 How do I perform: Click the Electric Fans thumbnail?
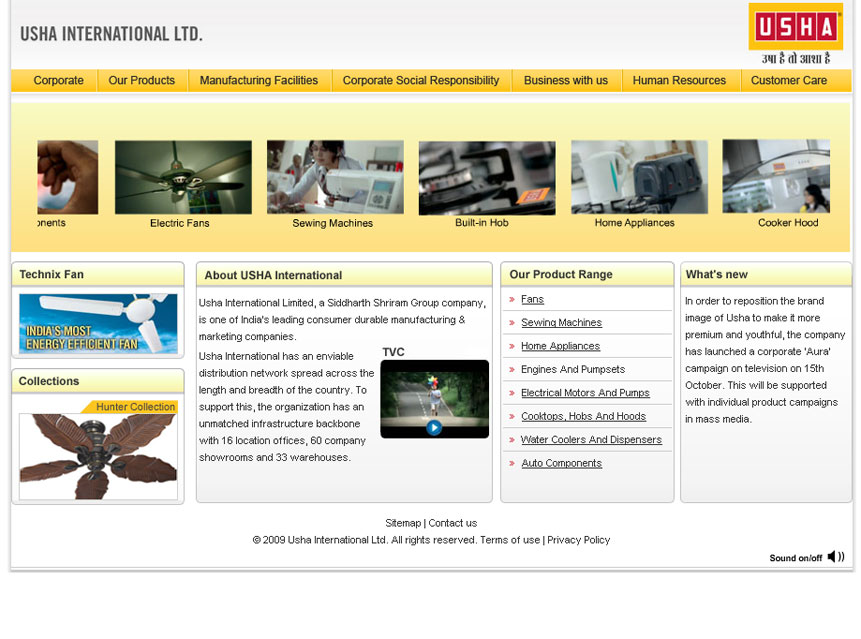click(183, 177)
